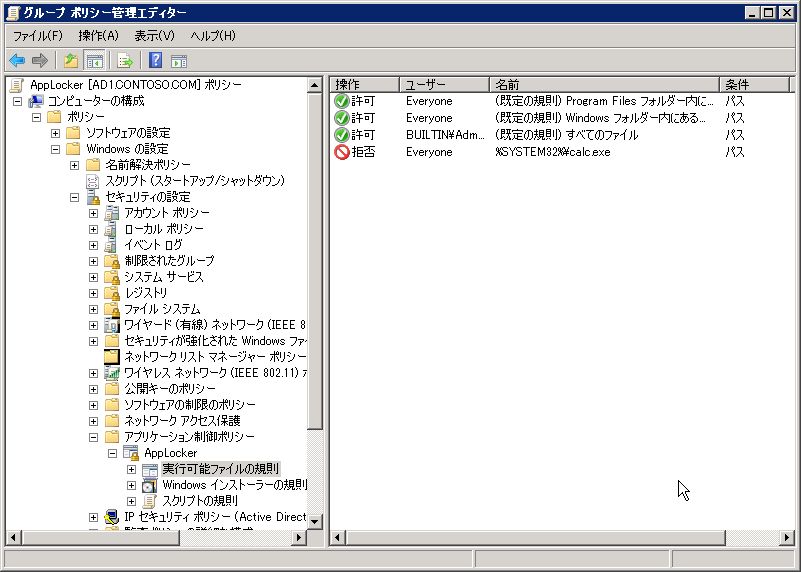Select the (既定の規則) すべてのファイル rule

[x=566, y=135]
